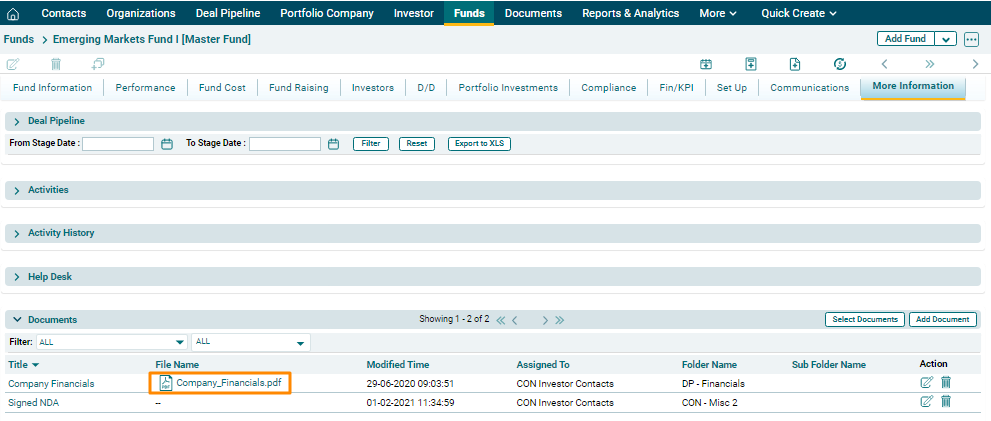Click the Export to XLS button
Viewport: 991px width, 421px height.
(479, 144)
